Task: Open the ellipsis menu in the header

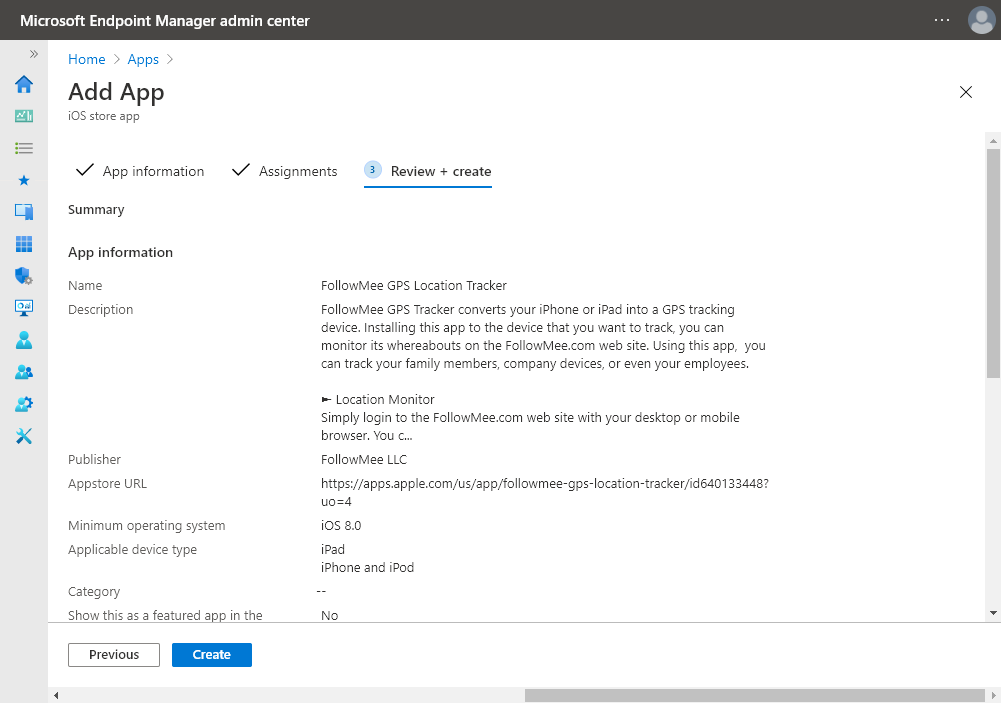Action: [x=942, y=20]
